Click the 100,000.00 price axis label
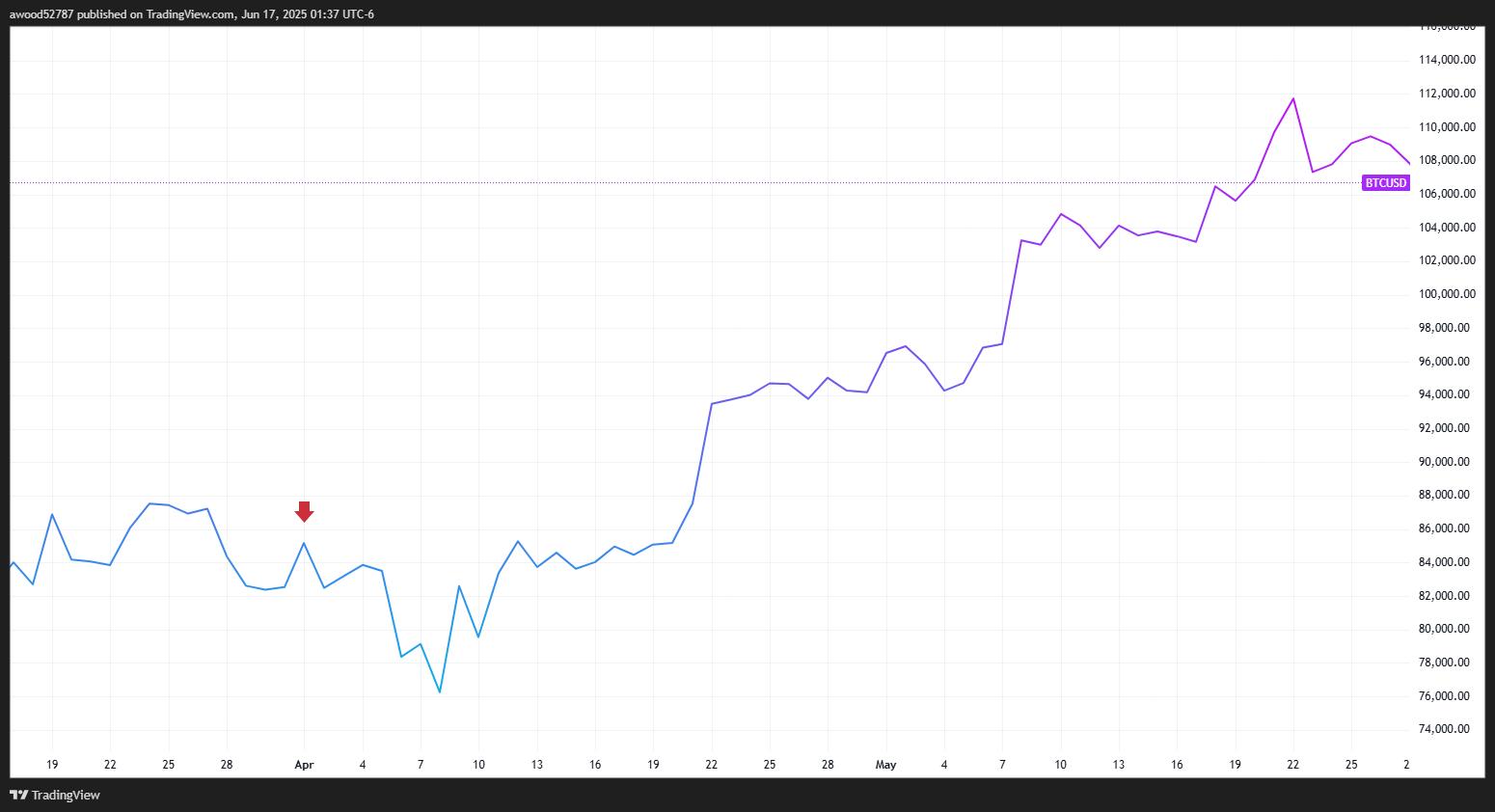1495x812 pixels. tap(1446, 294)
